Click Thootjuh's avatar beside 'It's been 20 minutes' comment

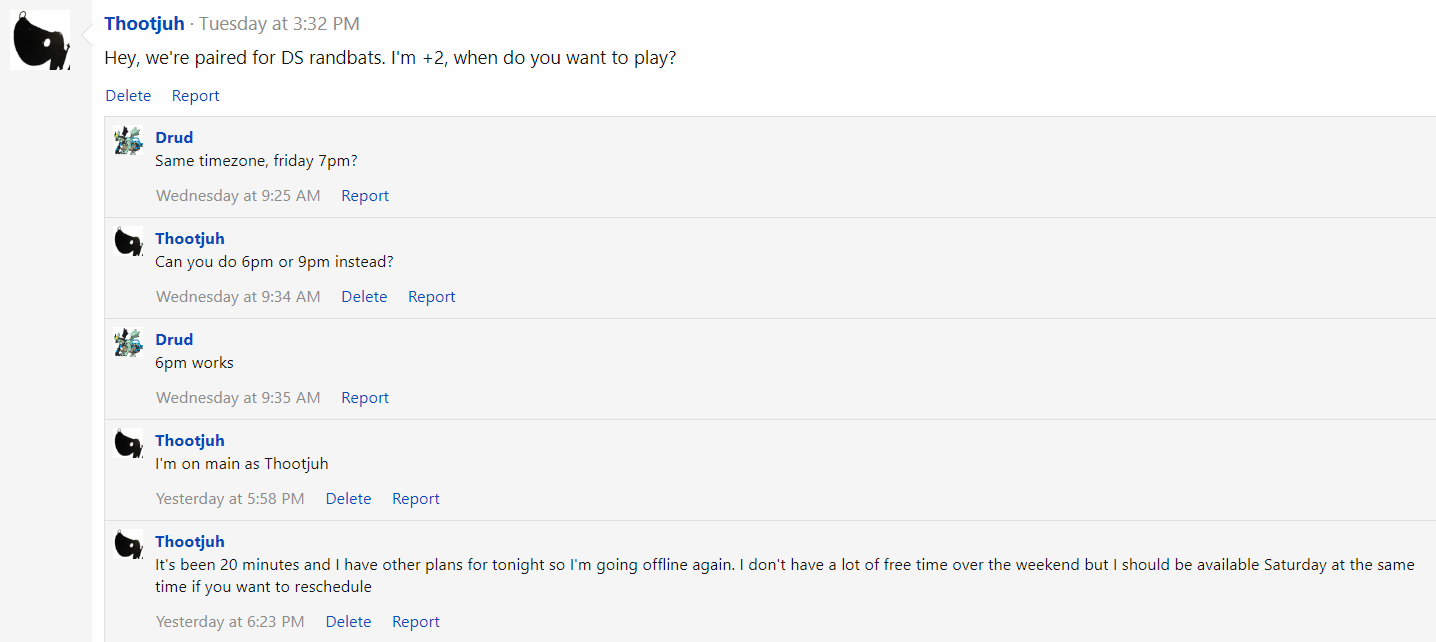click(128, 545)
